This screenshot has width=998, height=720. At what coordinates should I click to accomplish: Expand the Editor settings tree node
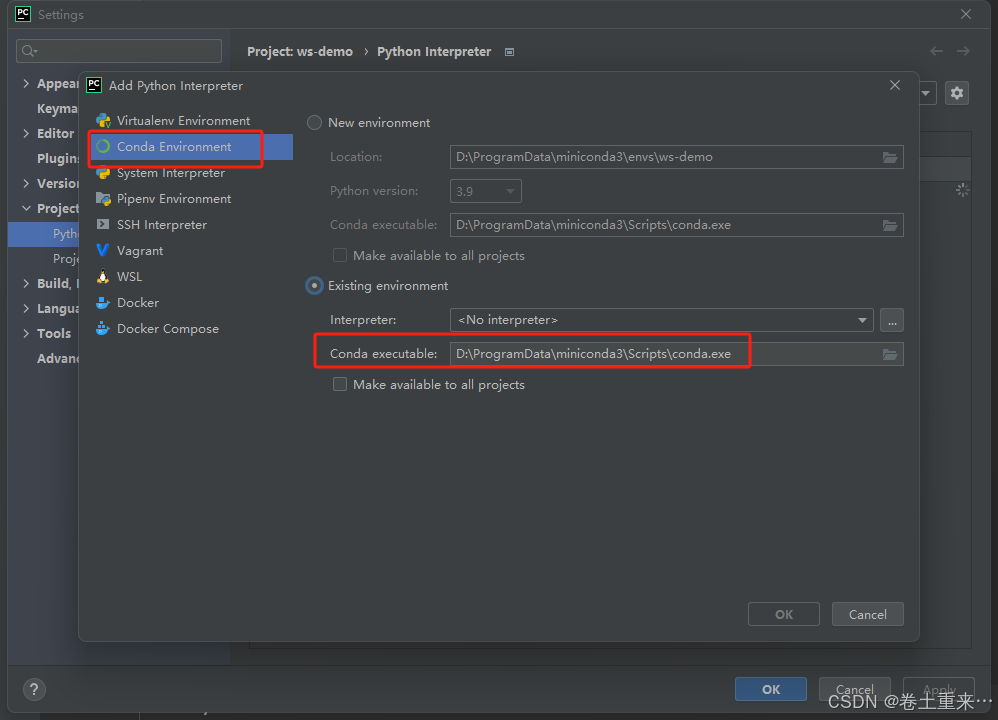[x=26, y=133]
